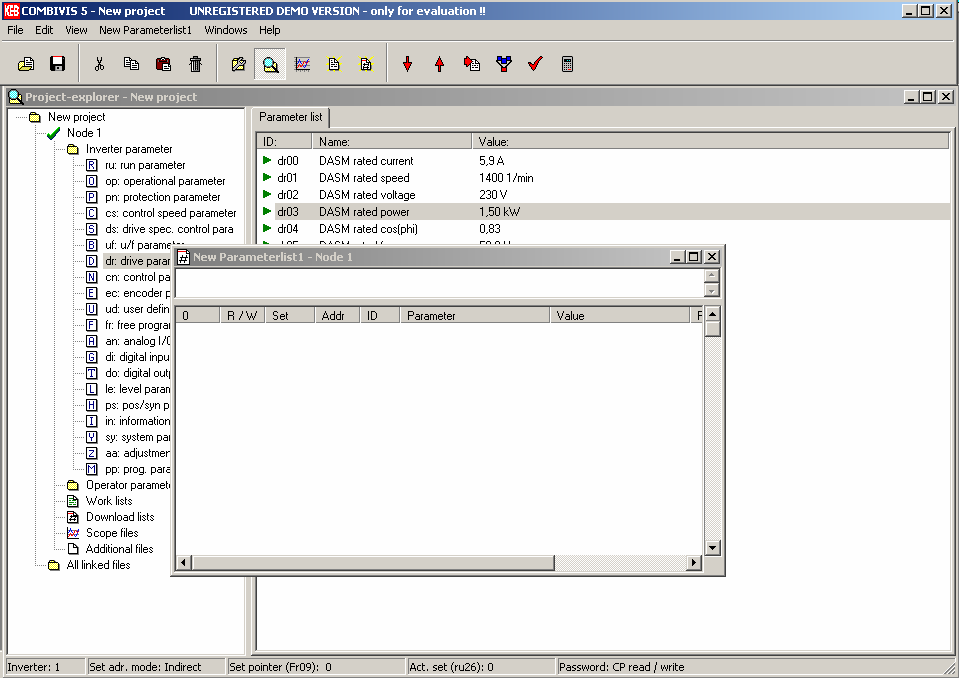Viewport: 959px width, 678px height.
Task: Open the File menu
Action: (x=15, y=30)
